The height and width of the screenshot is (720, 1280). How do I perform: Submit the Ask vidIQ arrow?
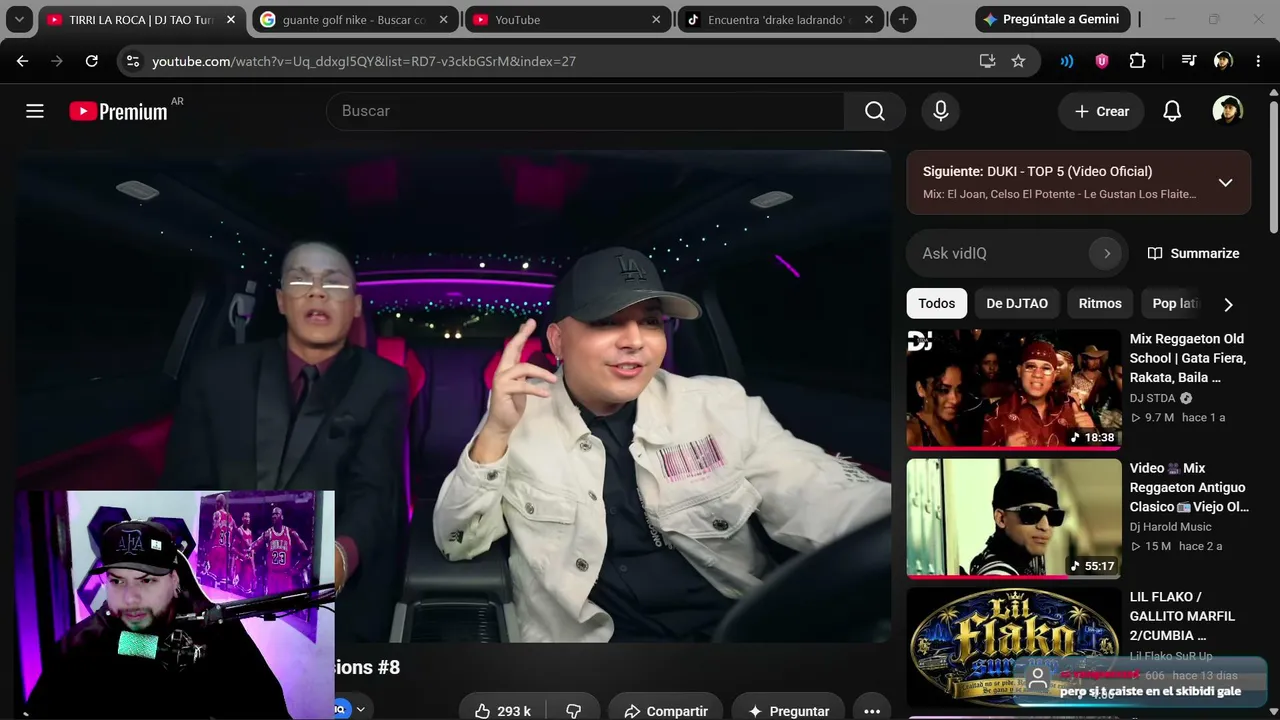pyautogui.click(x=1106, y=253)
